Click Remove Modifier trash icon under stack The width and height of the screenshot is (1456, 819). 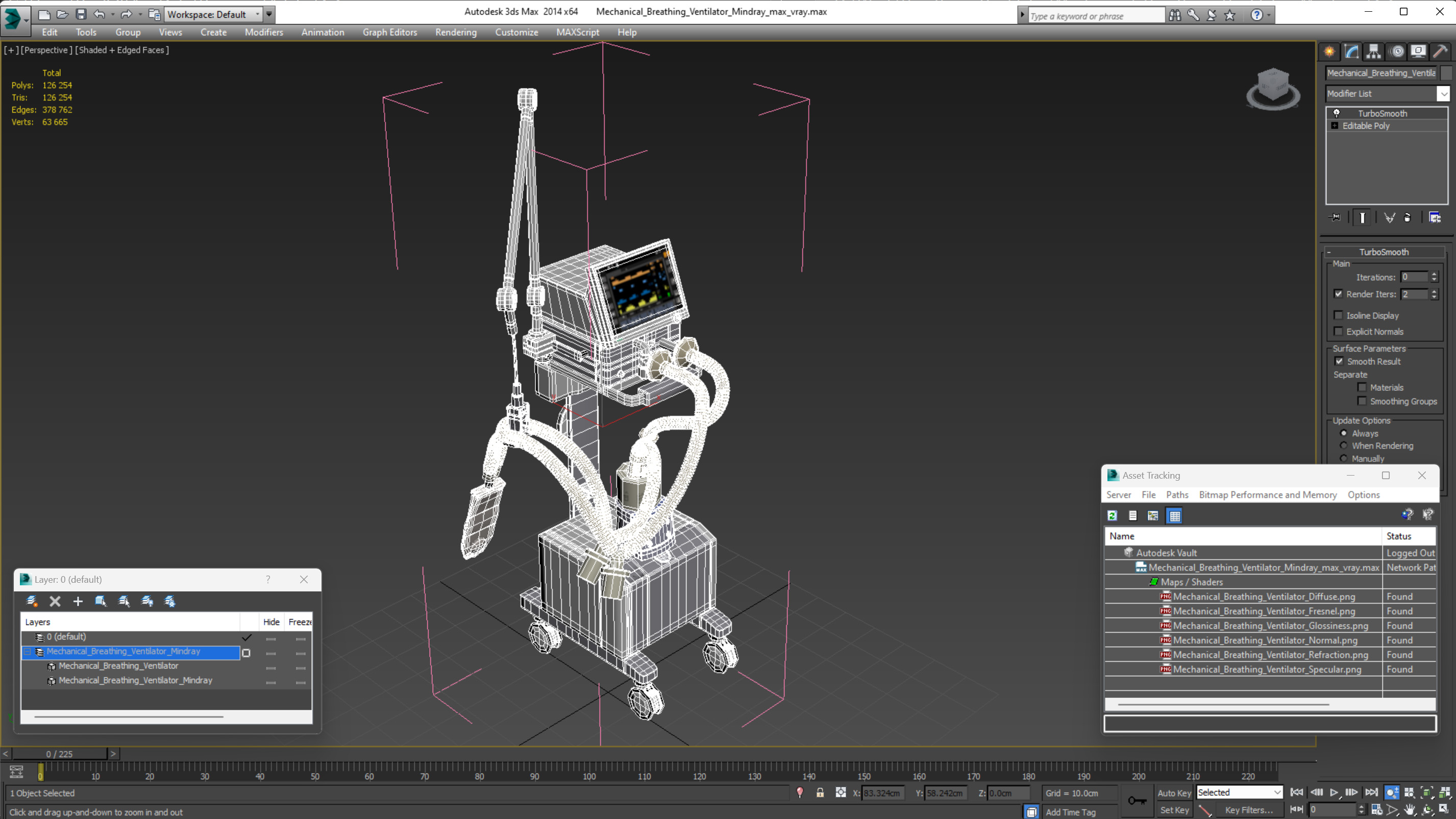[1408, 217]
